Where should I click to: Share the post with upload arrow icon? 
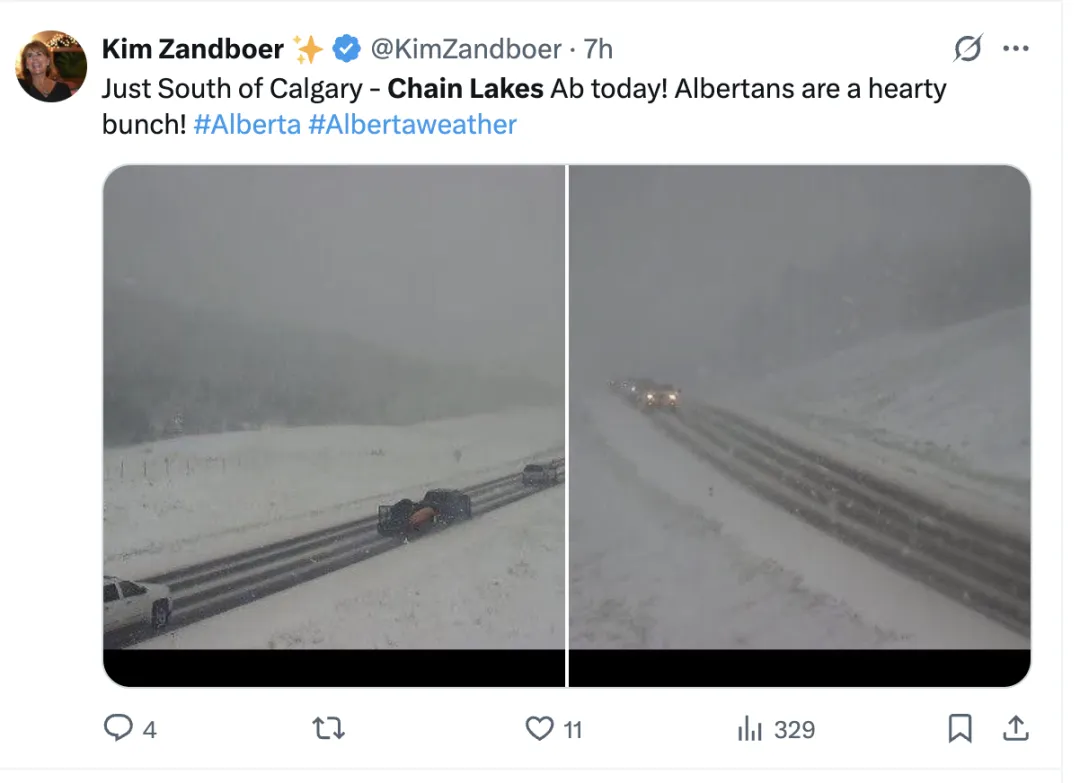click(x=1016, y=728)
